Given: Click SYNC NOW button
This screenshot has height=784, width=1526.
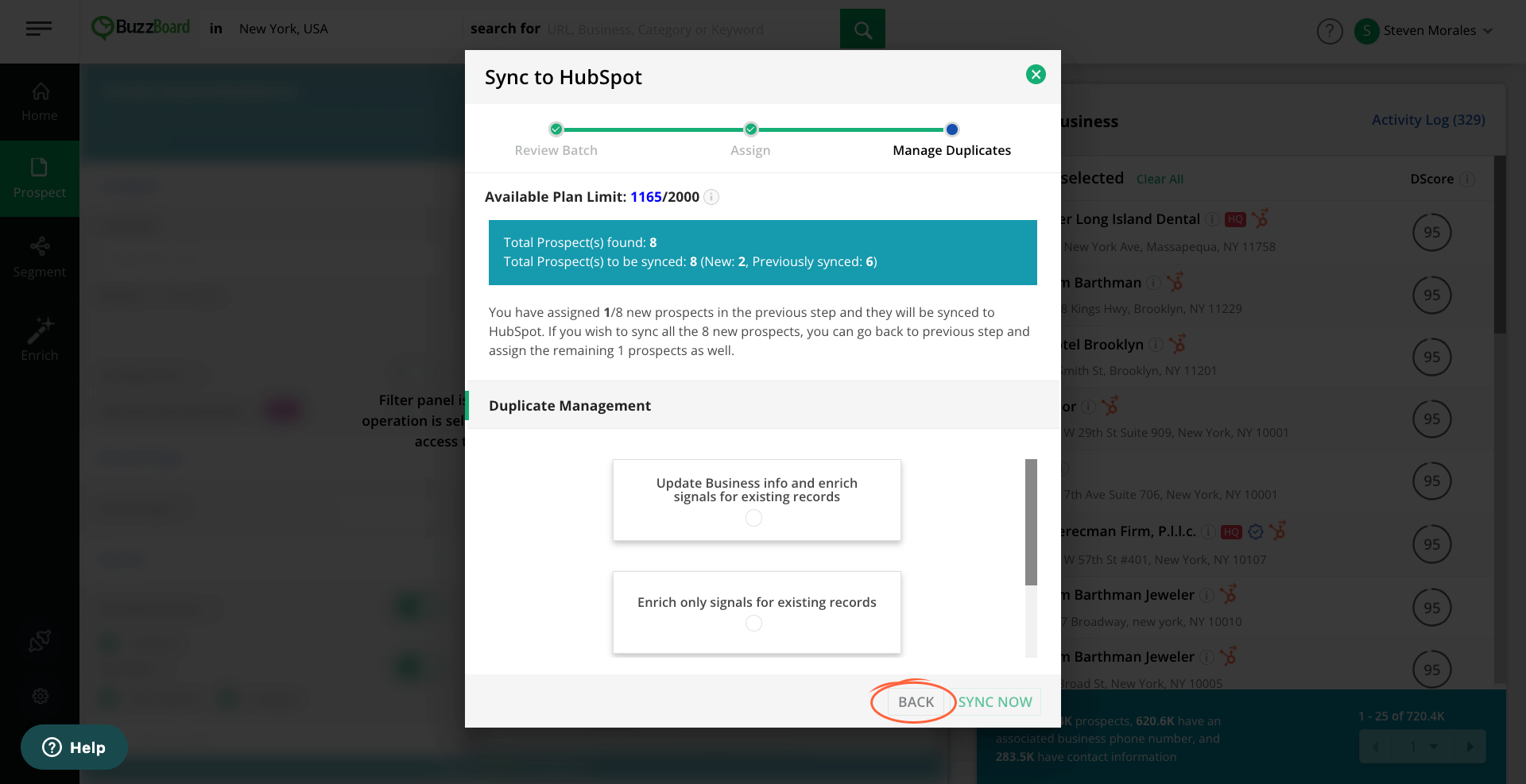Looking at the screenshot, I should [995, 702].
